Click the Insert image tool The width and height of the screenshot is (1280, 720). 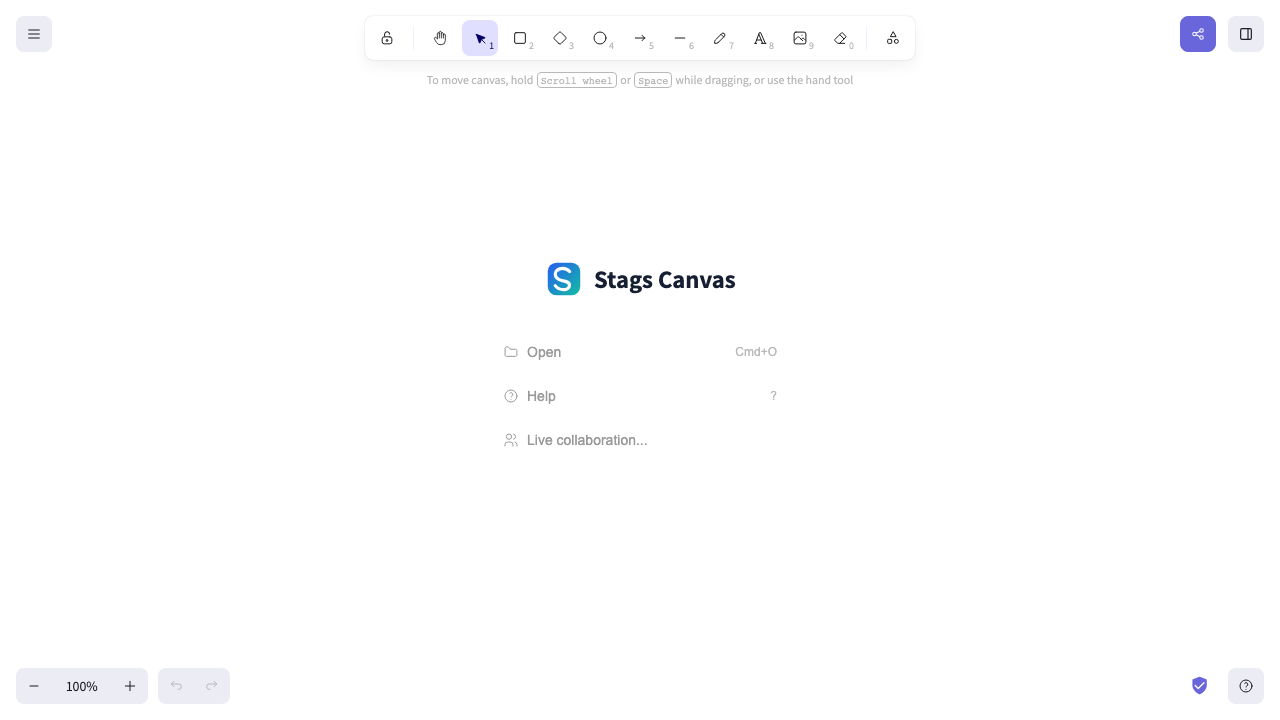[x=800, y=38]
